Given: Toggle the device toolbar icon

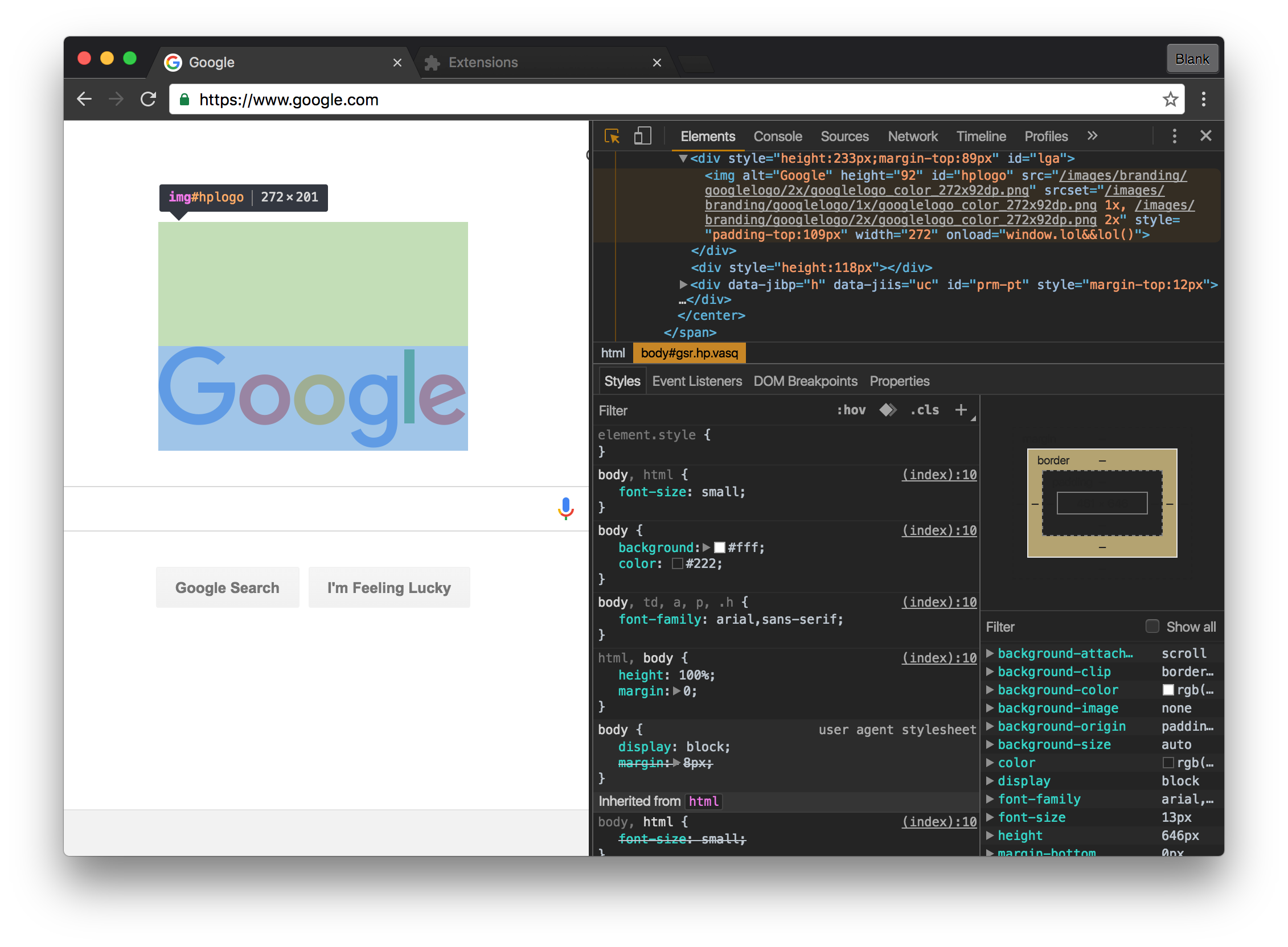Looking at the screenshot, I should pos(642,136).
